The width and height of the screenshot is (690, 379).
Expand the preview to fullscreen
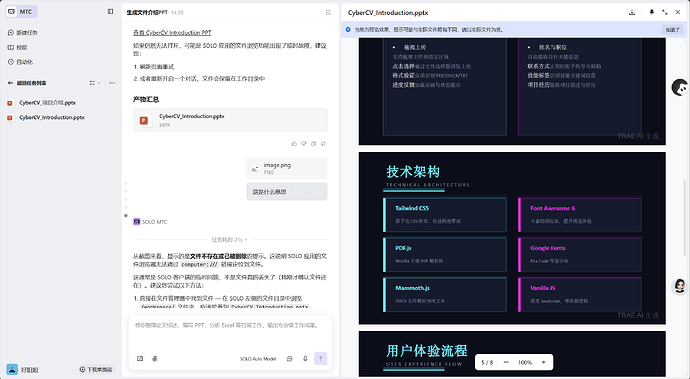(664, 12)
